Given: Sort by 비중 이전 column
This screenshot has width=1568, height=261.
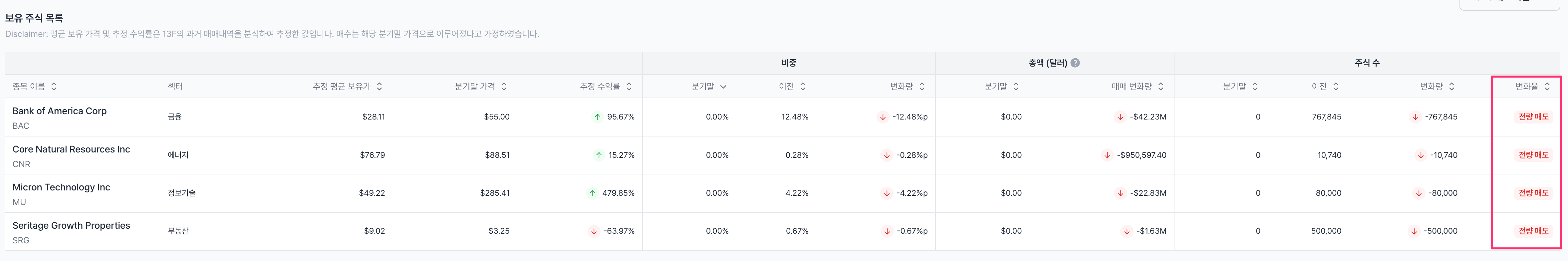Looking at the screenshot, I should 803,87.
